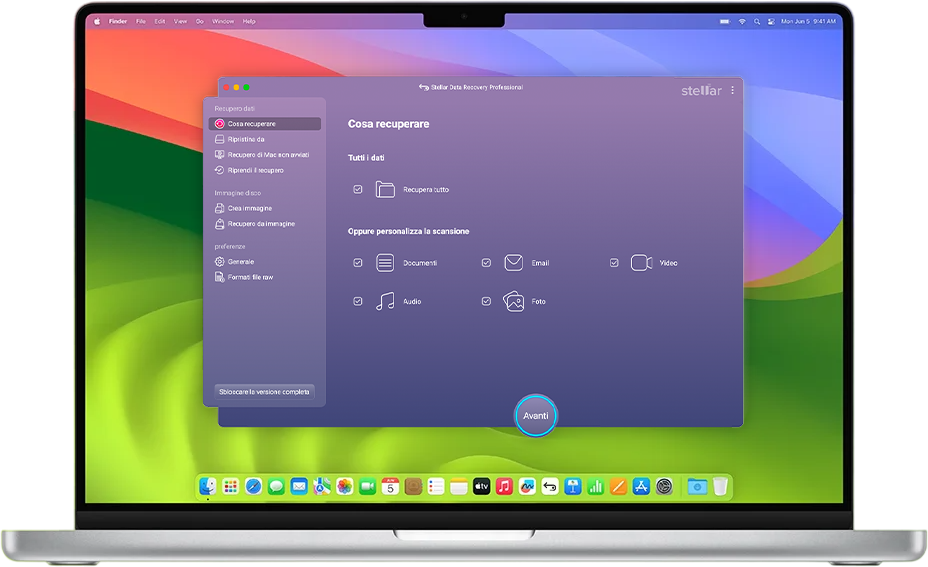Screen dimensions: 928x567
Task: Toggle the Recupera tutto checkbox
Action: pos(357,189)
